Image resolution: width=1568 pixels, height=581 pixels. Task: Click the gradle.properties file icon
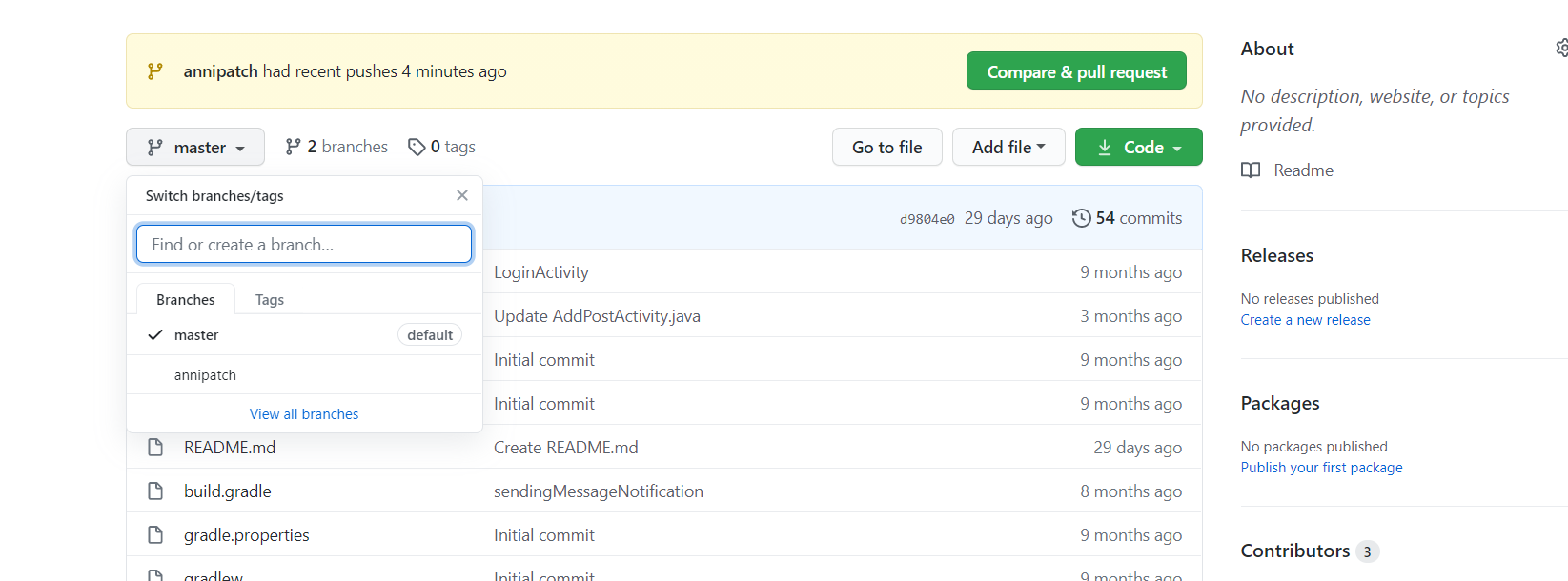point(155,535)
